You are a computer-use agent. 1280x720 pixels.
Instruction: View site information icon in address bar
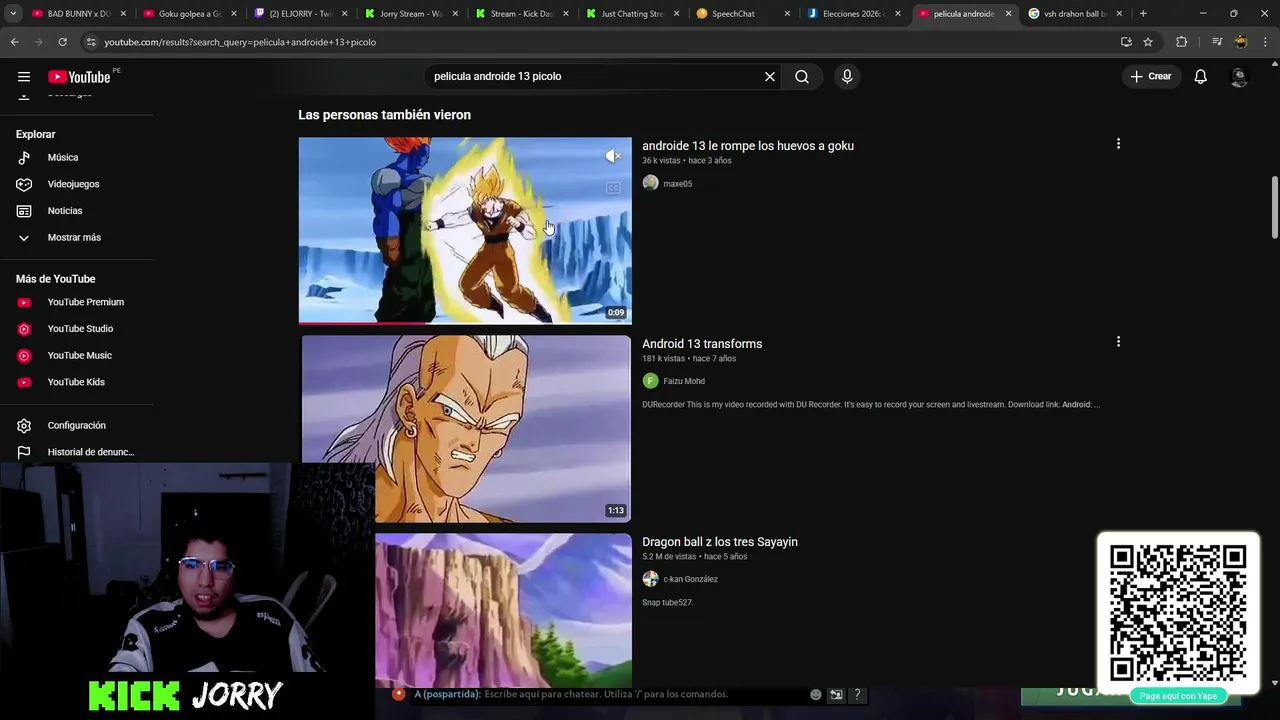pos(91,42)
